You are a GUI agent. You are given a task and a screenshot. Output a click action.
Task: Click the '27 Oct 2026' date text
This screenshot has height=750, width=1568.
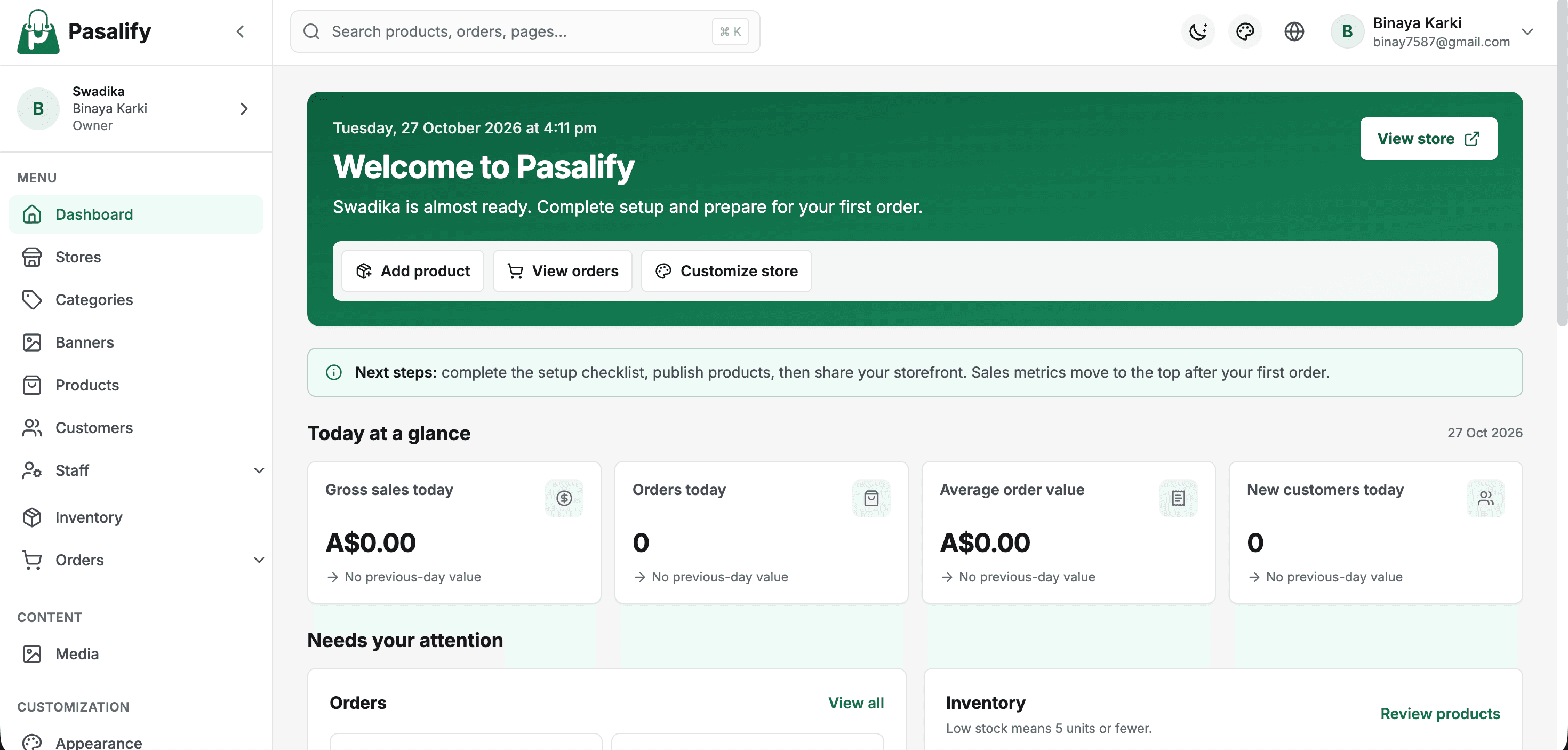click(1485, 433)
